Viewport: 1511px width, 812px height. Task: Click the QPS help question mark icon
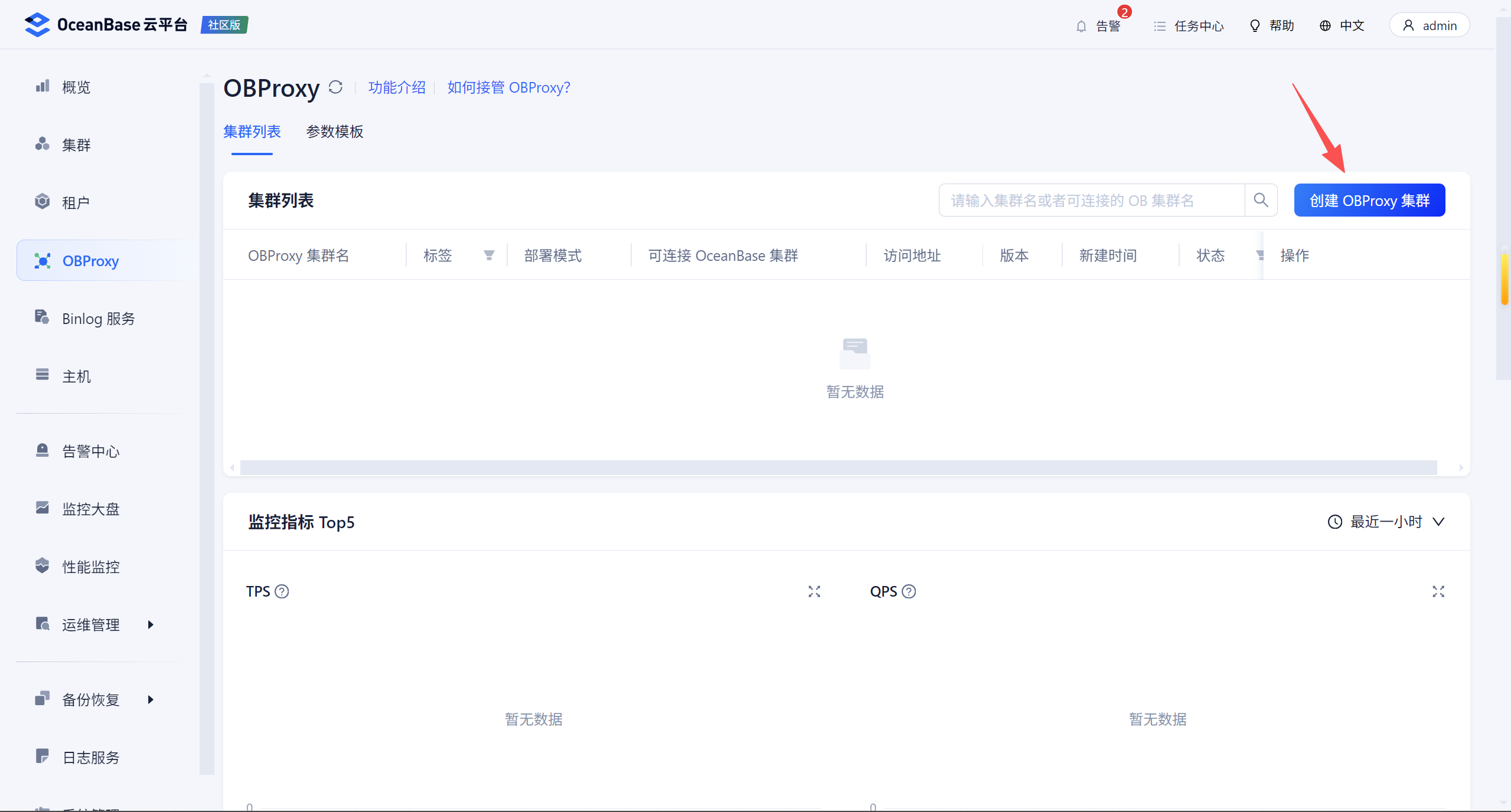click(x=909, y=591)
